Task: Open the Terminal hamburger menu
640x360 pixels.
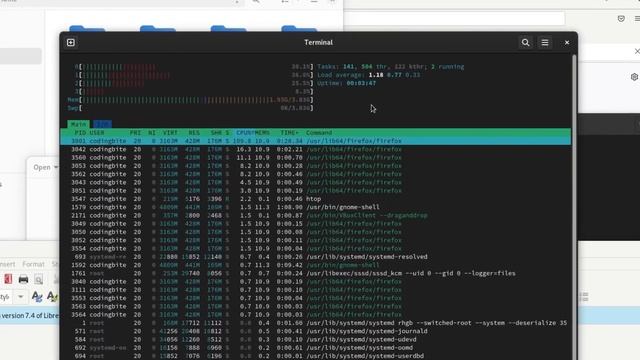Action: click(545, 42)
